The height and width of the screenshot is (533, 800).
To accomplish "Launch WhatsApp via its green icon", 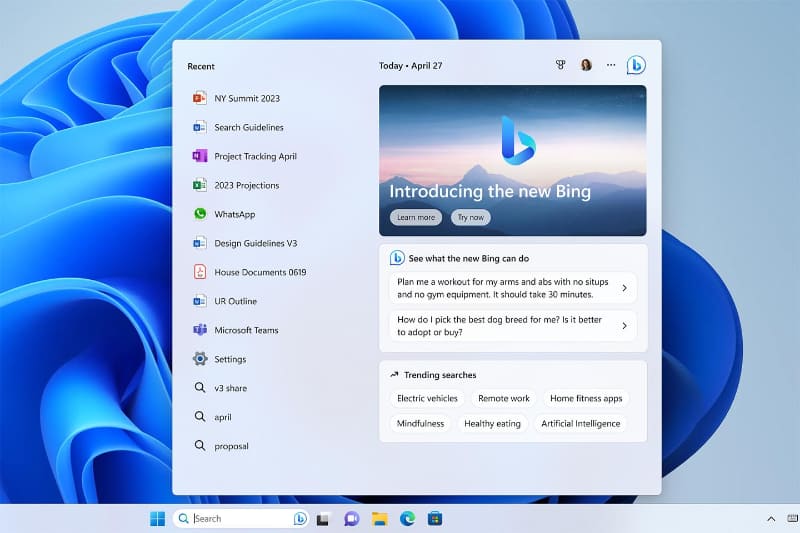I will pyautogui.click(x=199, y=214).
